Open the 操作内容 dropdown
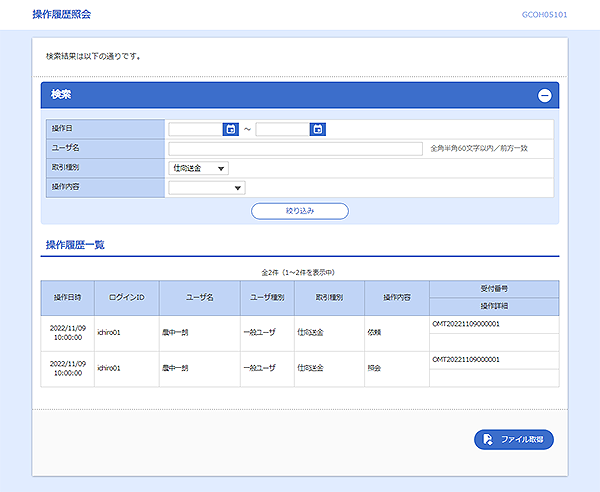The height and width of the screenshot is (492, 600). tap(207, 188)
